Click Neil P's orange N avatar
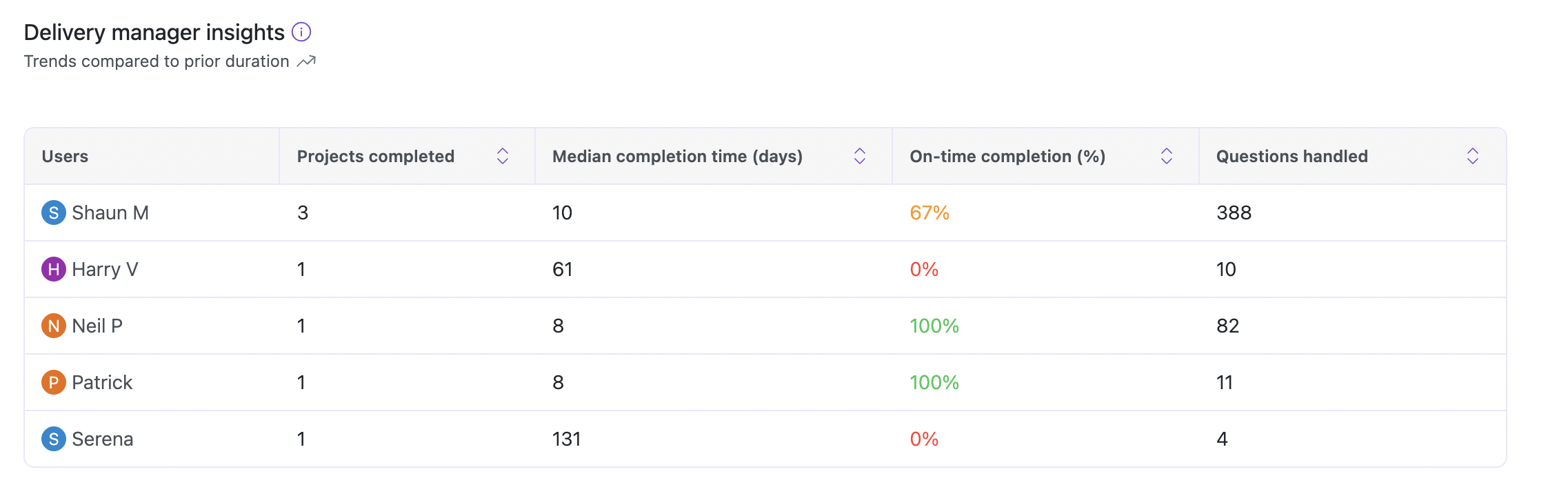The width and height of the screenshot is (1568, 494). pyautogui.click(x=54, y=326)
